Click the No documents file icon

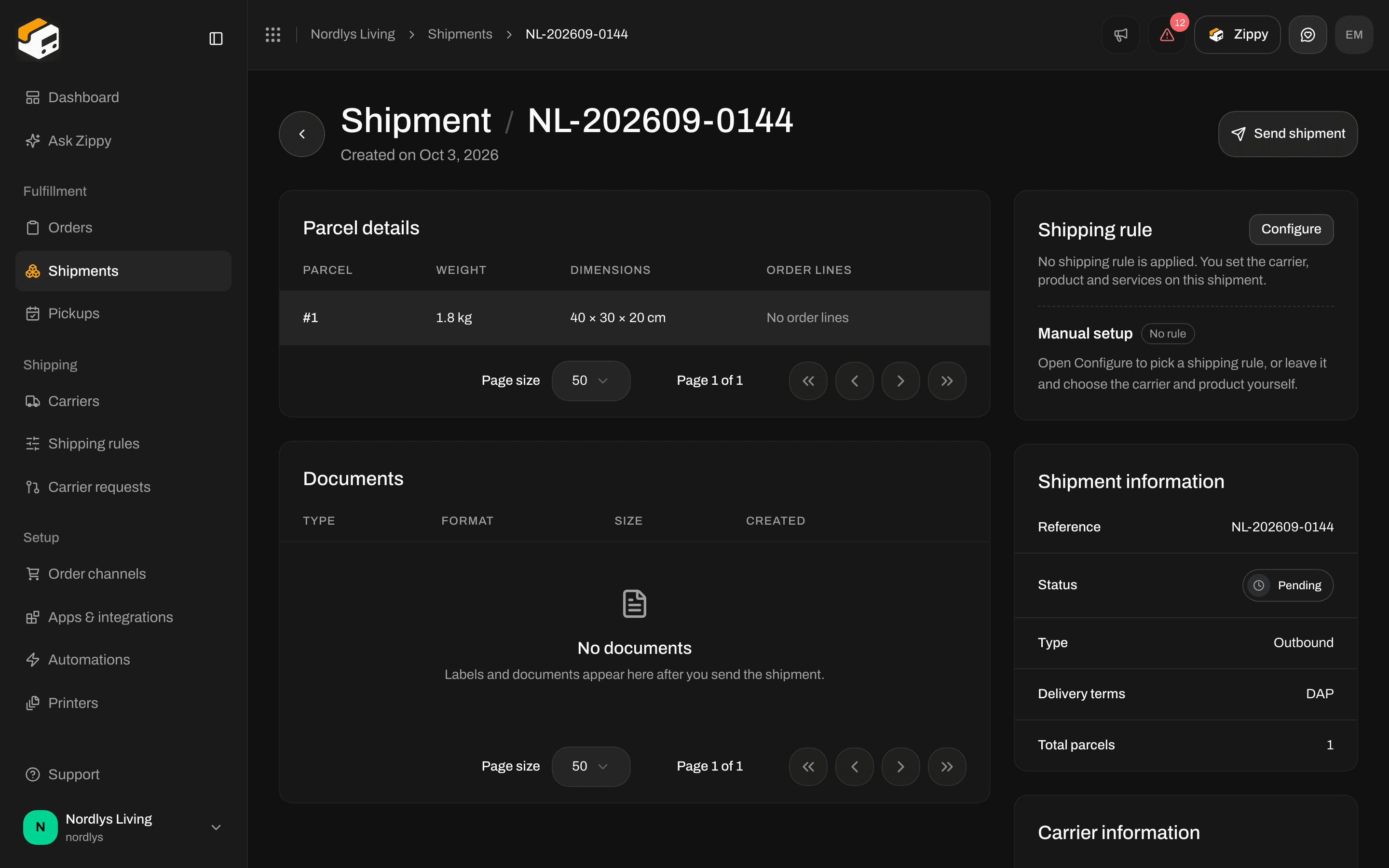tap(634, 603)
